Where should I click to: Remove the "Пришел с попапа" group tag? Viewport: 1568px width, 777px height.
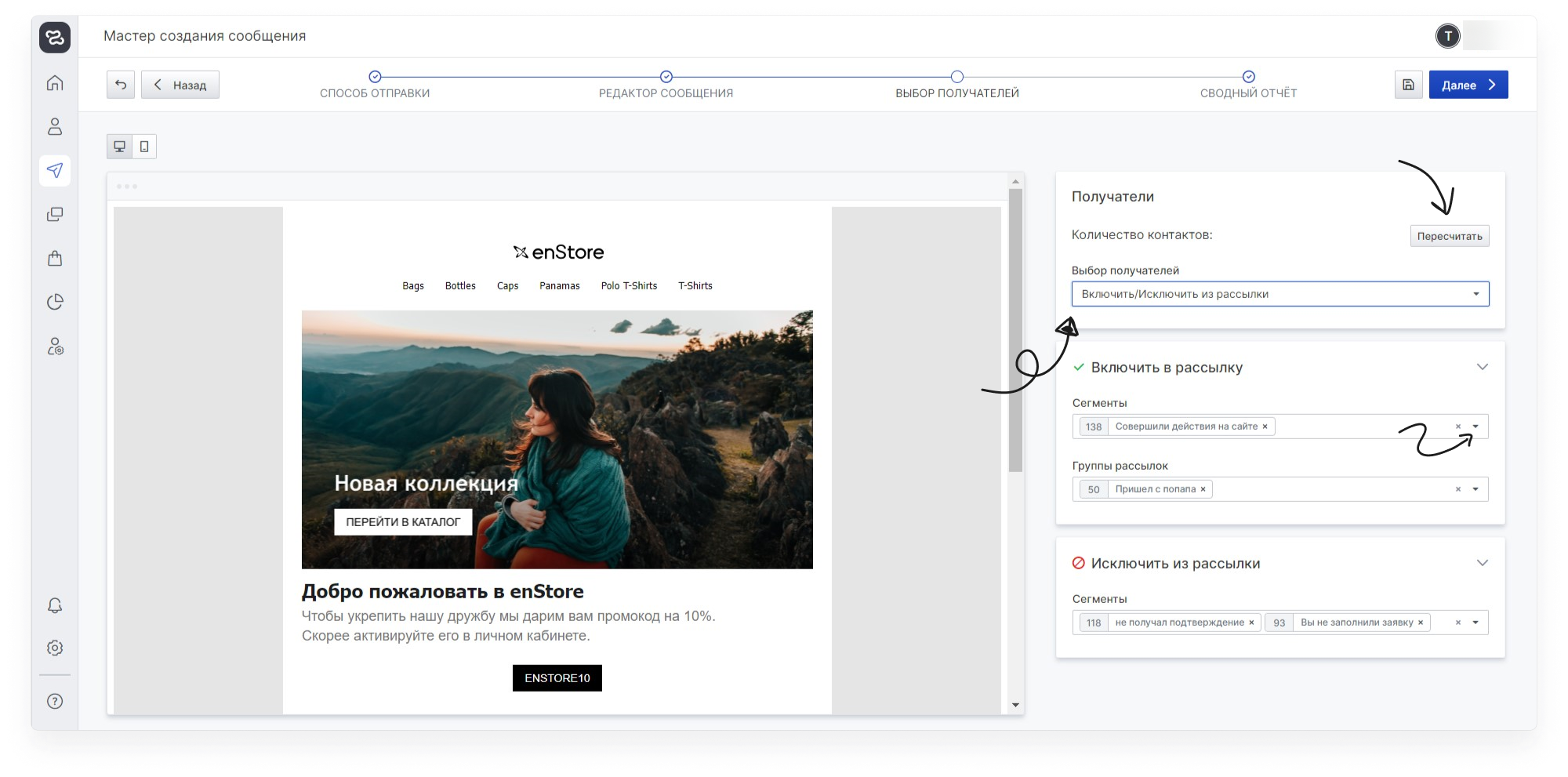click(x=1203, y=489)
